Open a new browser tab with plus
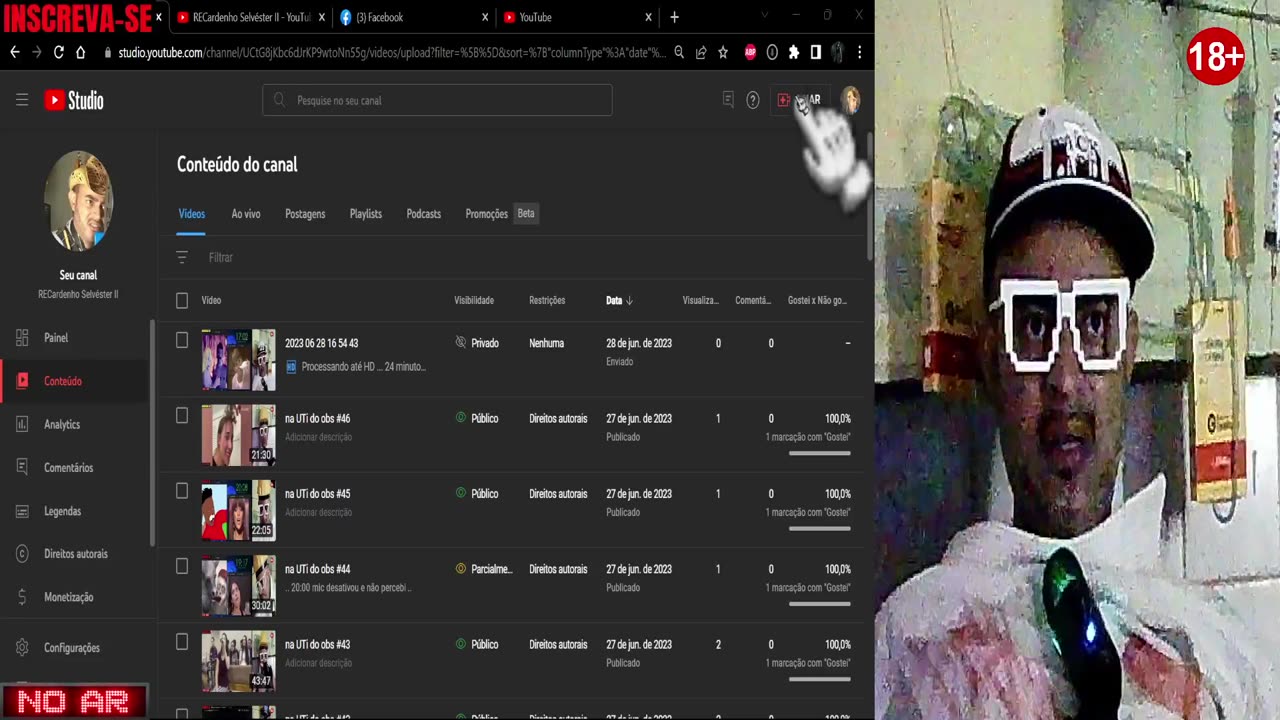 (674, 17)
